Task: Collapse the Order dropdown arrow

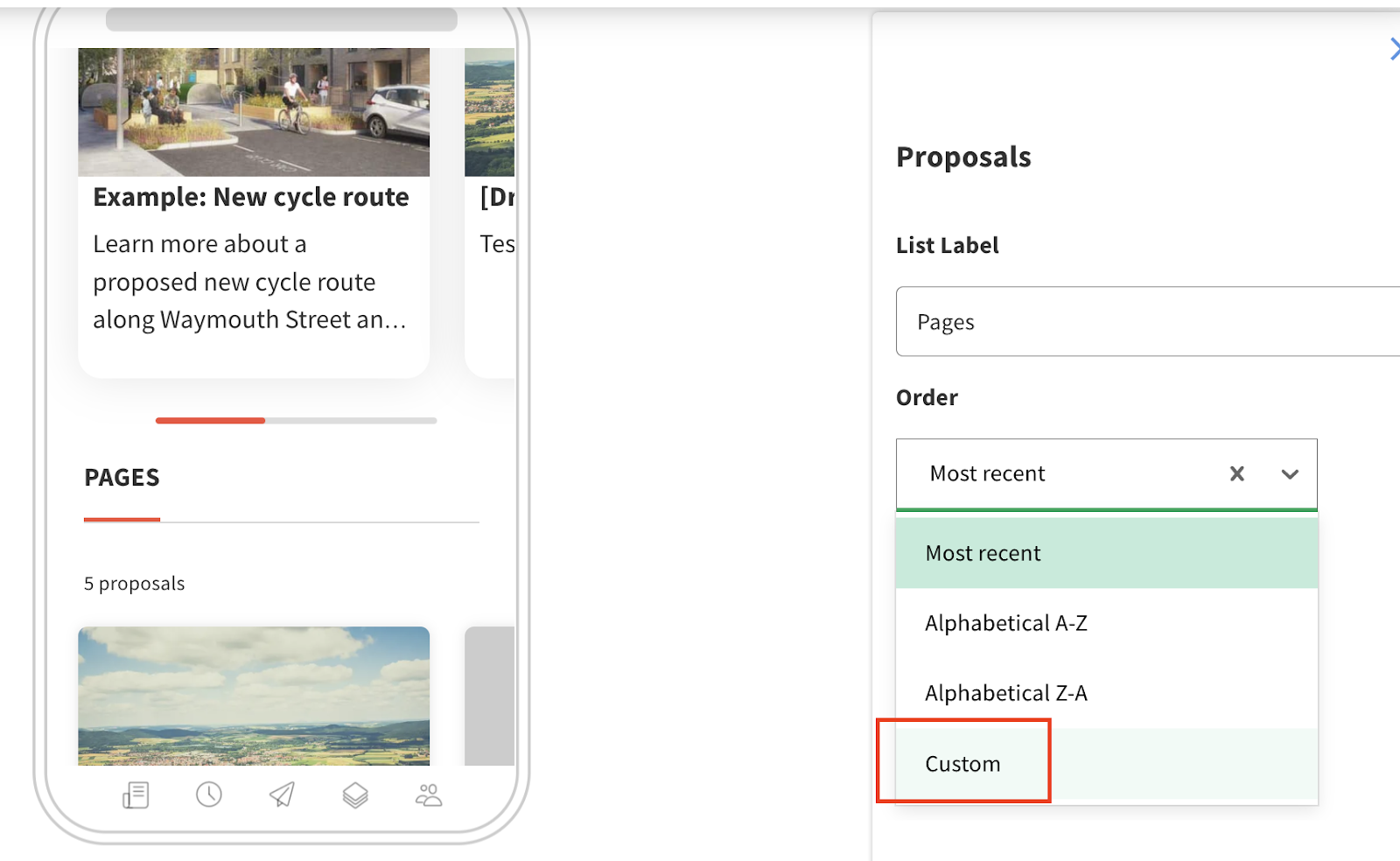Action: pos(1290,474)
